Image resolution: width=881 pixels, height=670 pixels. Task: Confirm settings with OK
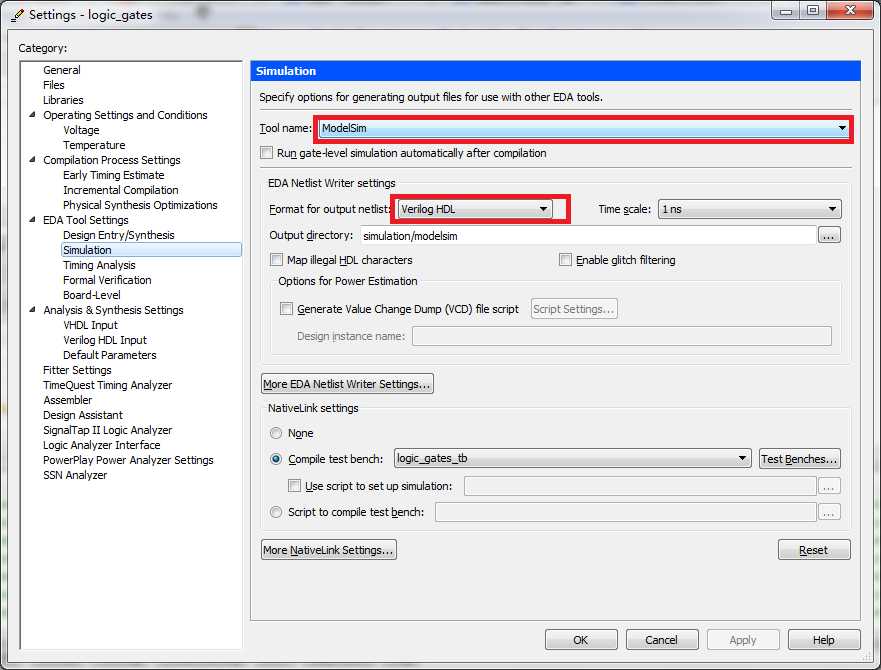tap(581, 640)
